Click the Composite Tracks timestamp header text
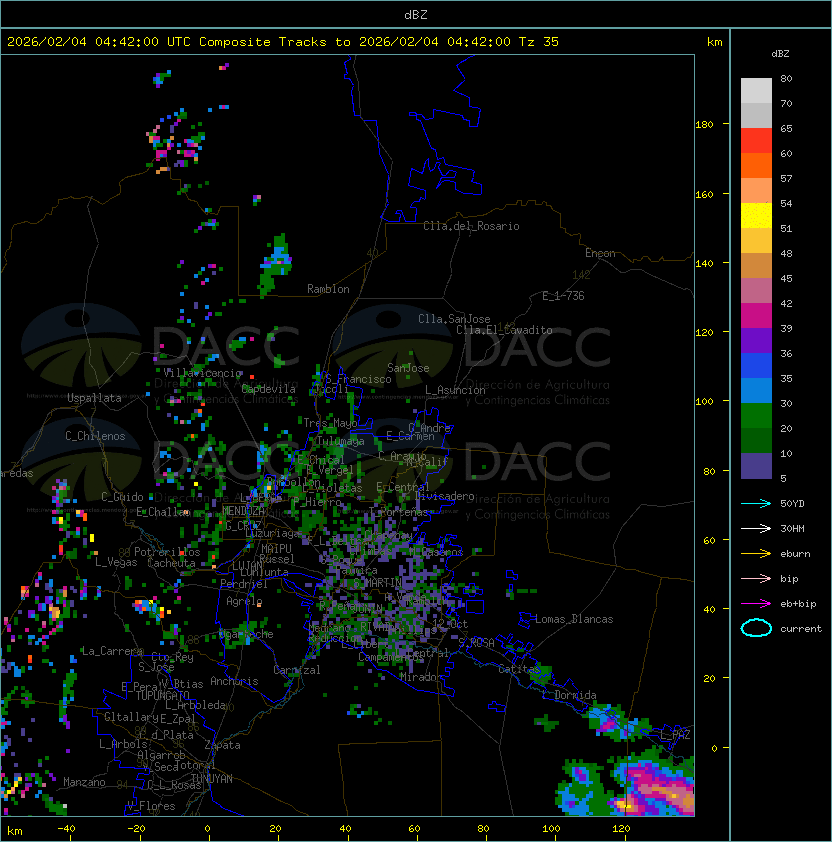Viewport: 832px width, 842px height. pos(283,42)
